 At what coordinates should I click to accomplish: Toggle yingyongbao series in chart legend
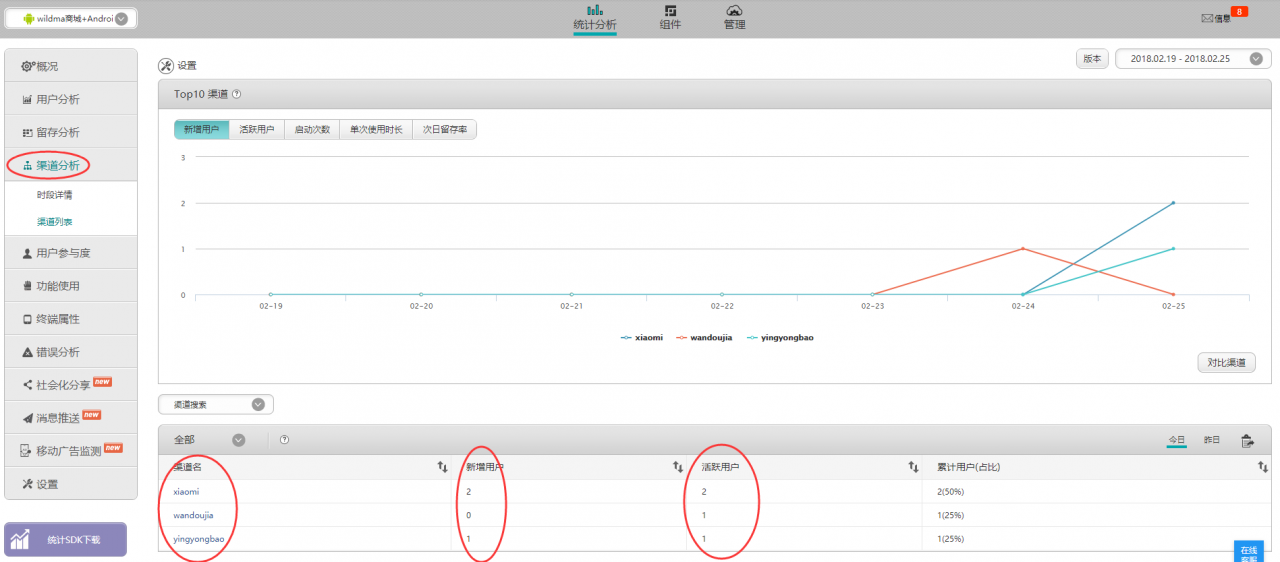(x=779, y=338)
